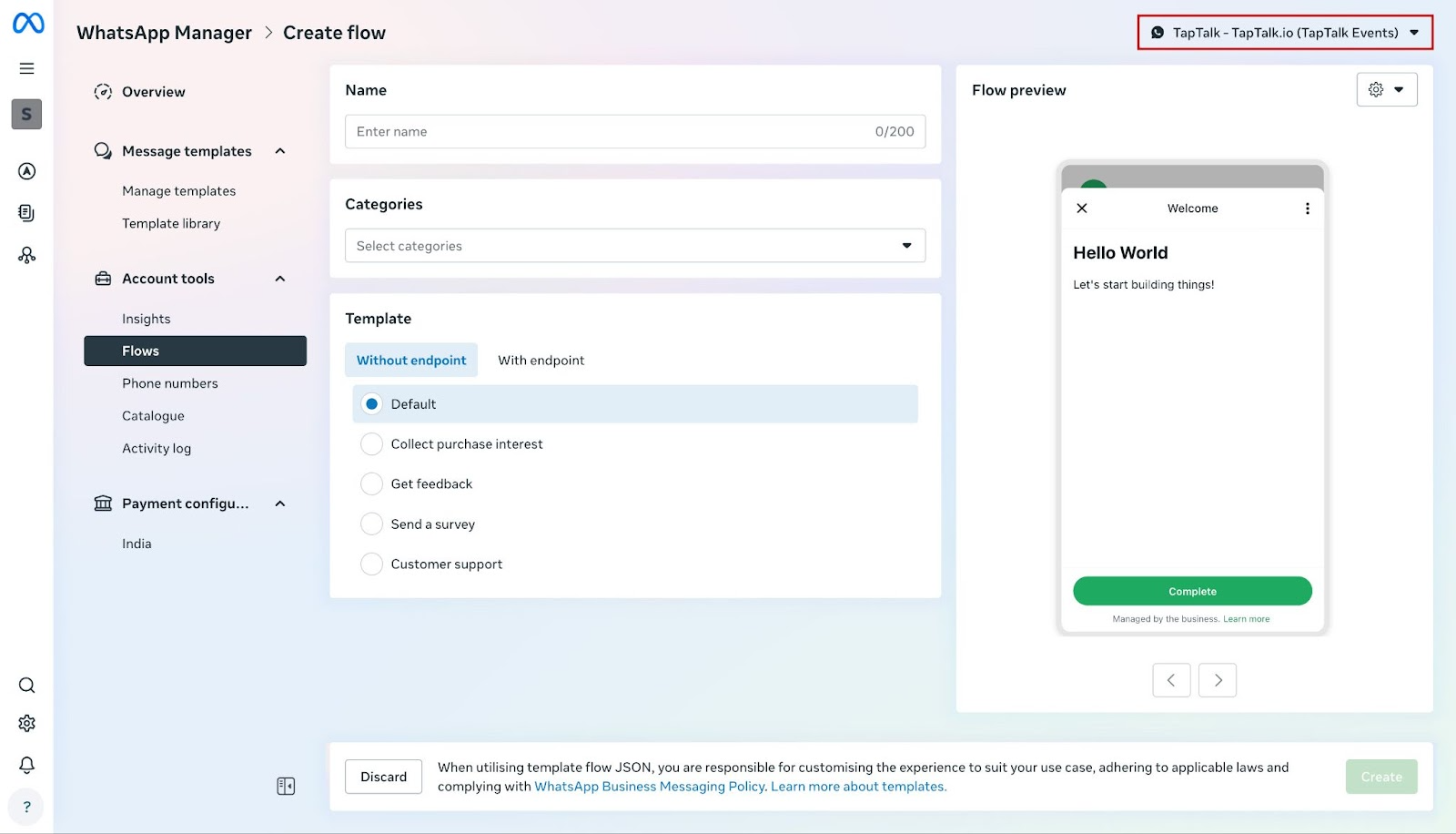Click the Enter name input field
Screen dimensions: 1456x834
(635, 132)
